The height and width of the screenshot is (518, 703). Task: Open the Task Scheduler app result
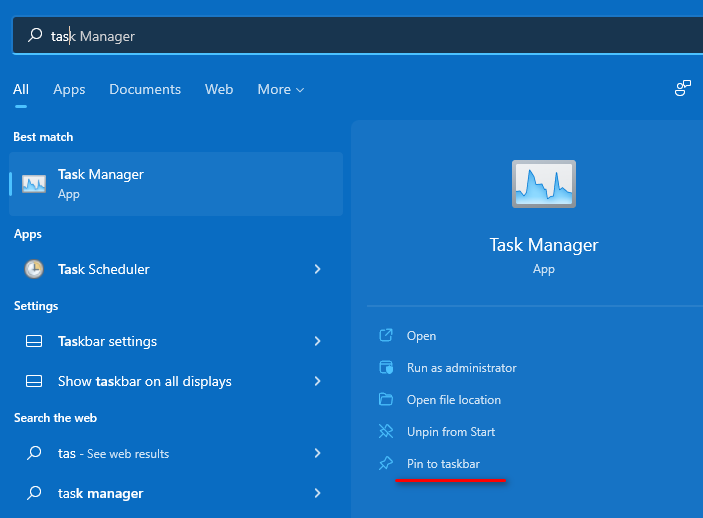click(x=176, y=269)
